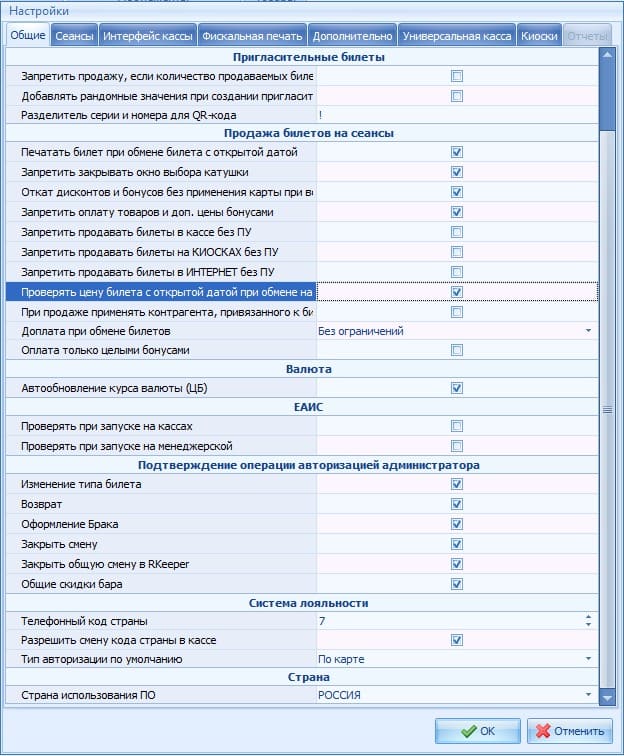Expand the Доплата при обмене билетов dropdown

(588, 330)
